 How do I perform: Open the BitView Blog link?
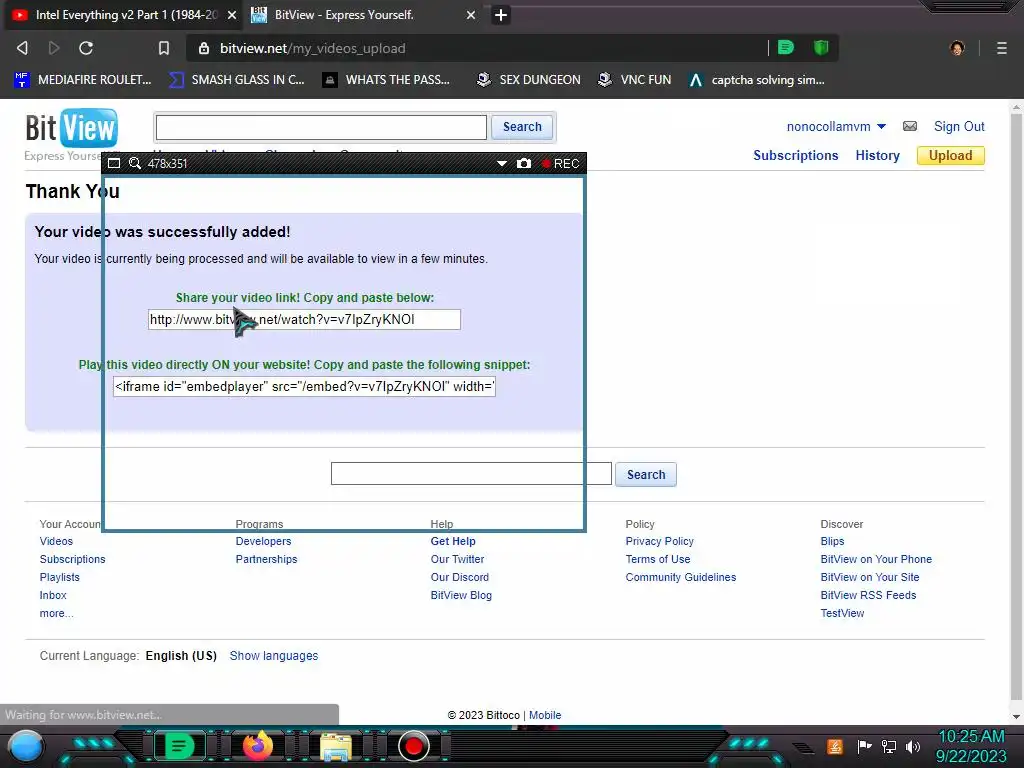click(x=461, y=596)
